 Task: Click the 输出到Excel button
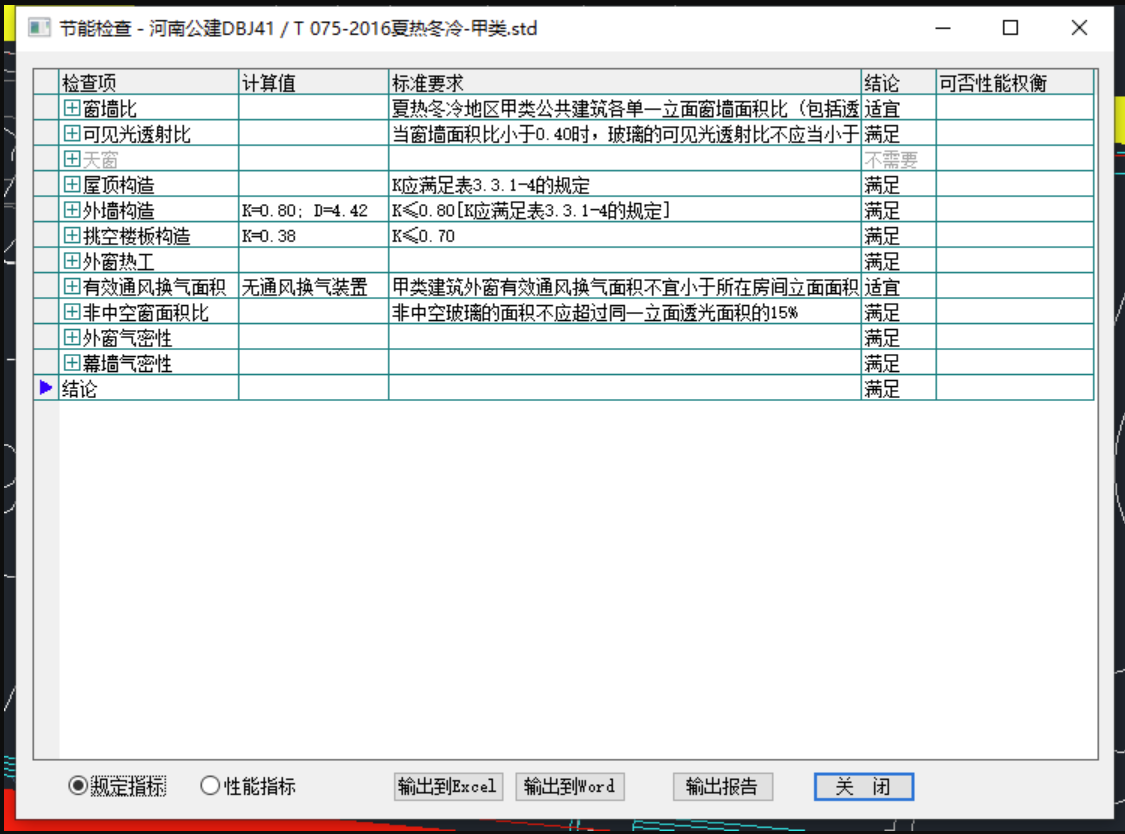tap(447, 786)
